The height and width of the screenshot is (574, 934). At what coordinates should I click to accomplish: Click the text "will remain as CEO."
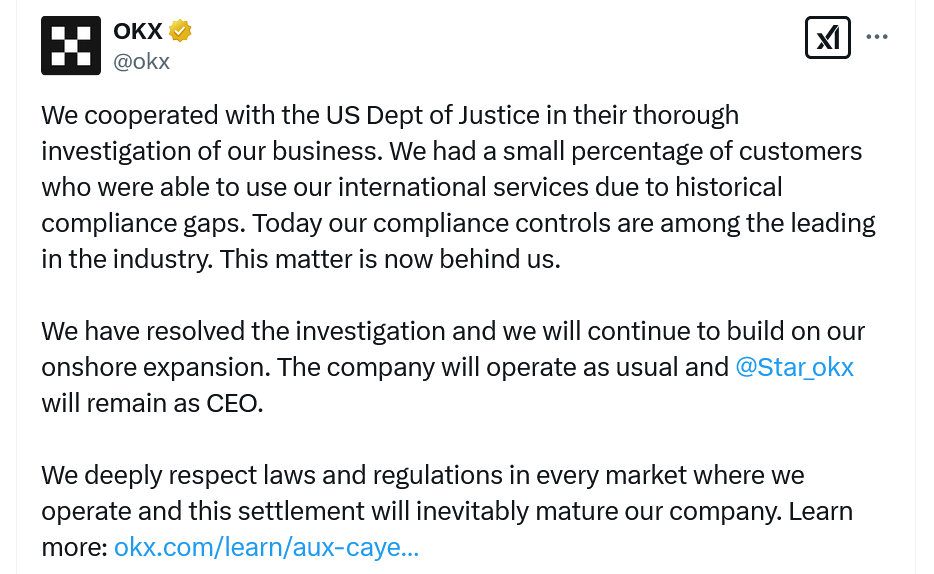coord(152,403)
